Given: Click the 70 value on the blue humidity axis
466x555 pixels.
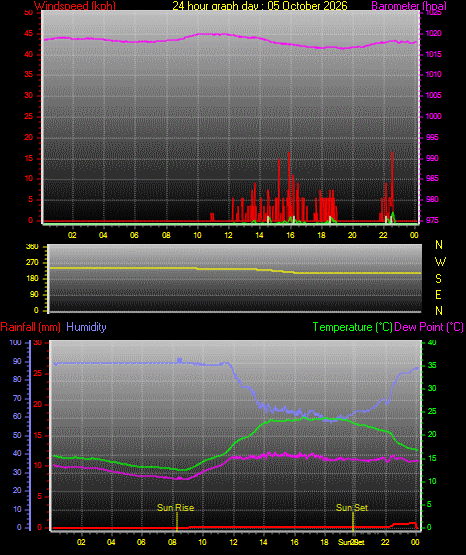Looking at the screenshot, I should pos(17,398).
